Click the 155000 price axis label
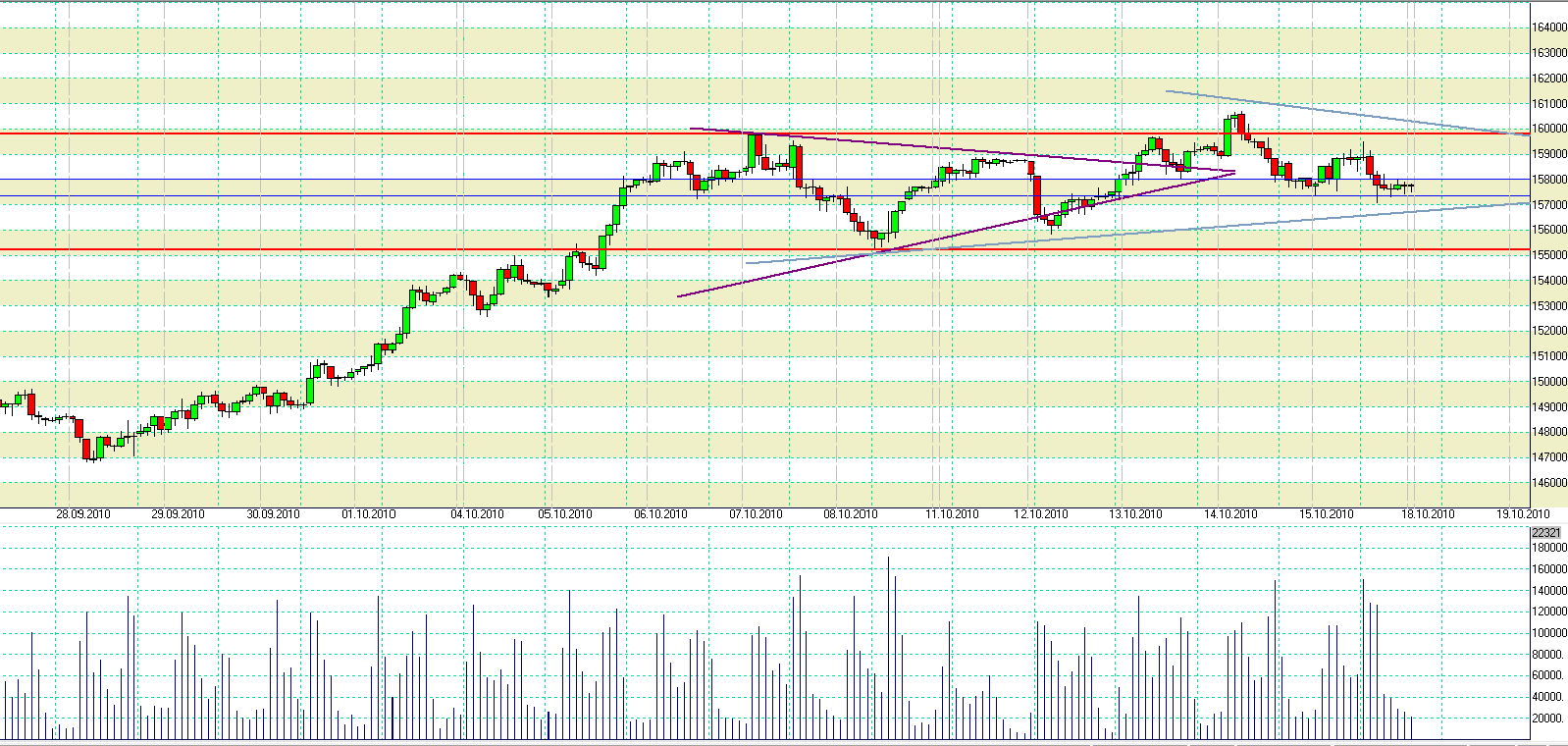Viewport: 1568px width, 746px height. pos(1549,255)
